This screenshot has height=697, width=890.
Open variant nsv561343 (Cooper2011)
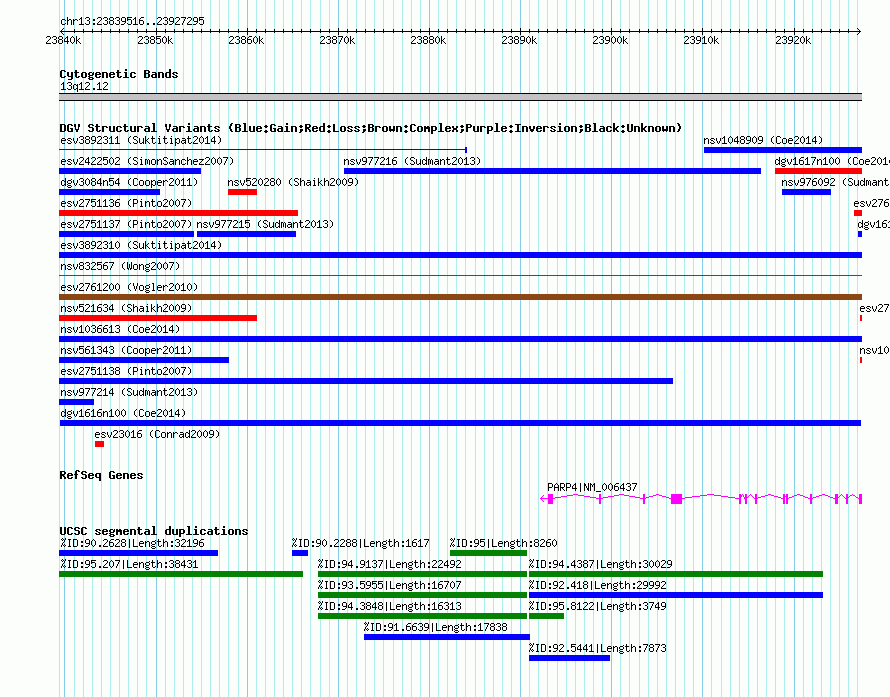[x=126, y=350]
